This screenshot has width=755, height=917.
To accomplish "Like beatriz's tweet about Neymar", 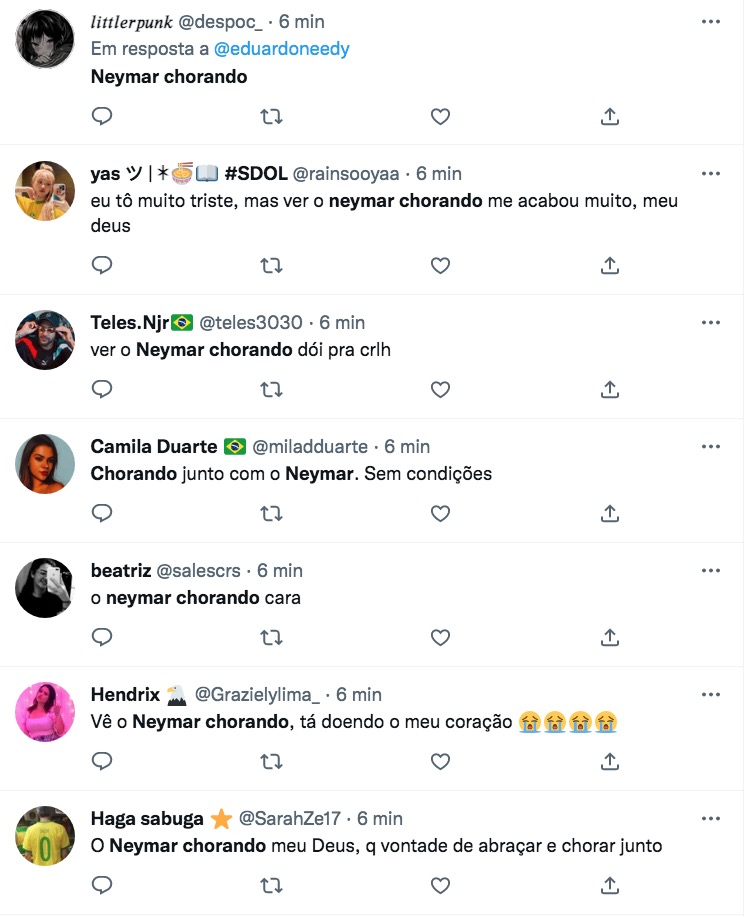I will tap(440, 637).
